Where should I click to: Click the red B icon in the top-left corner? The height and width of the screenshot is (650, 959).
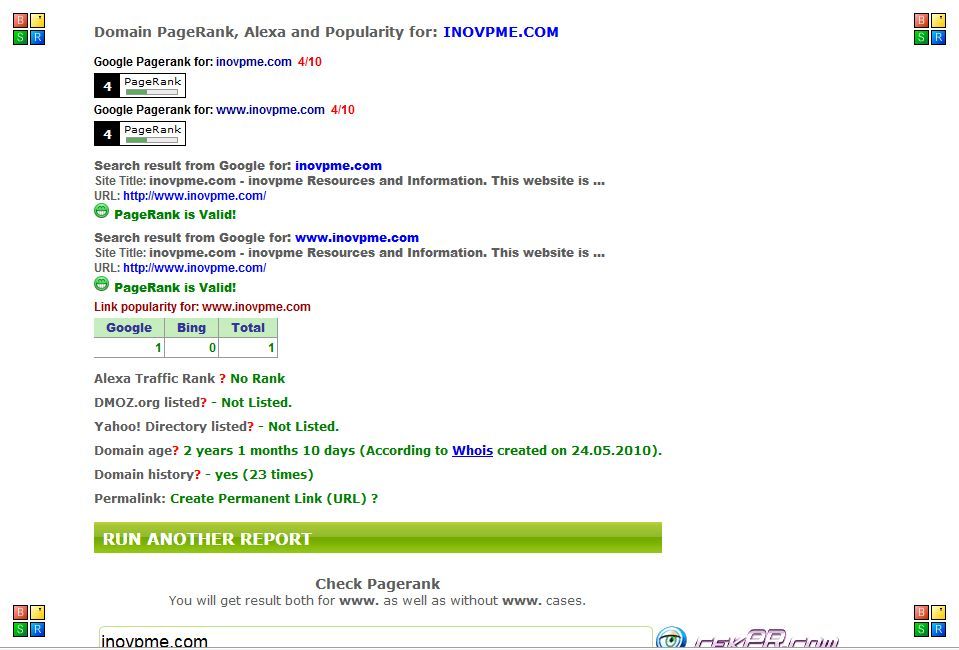coord(20,21)
